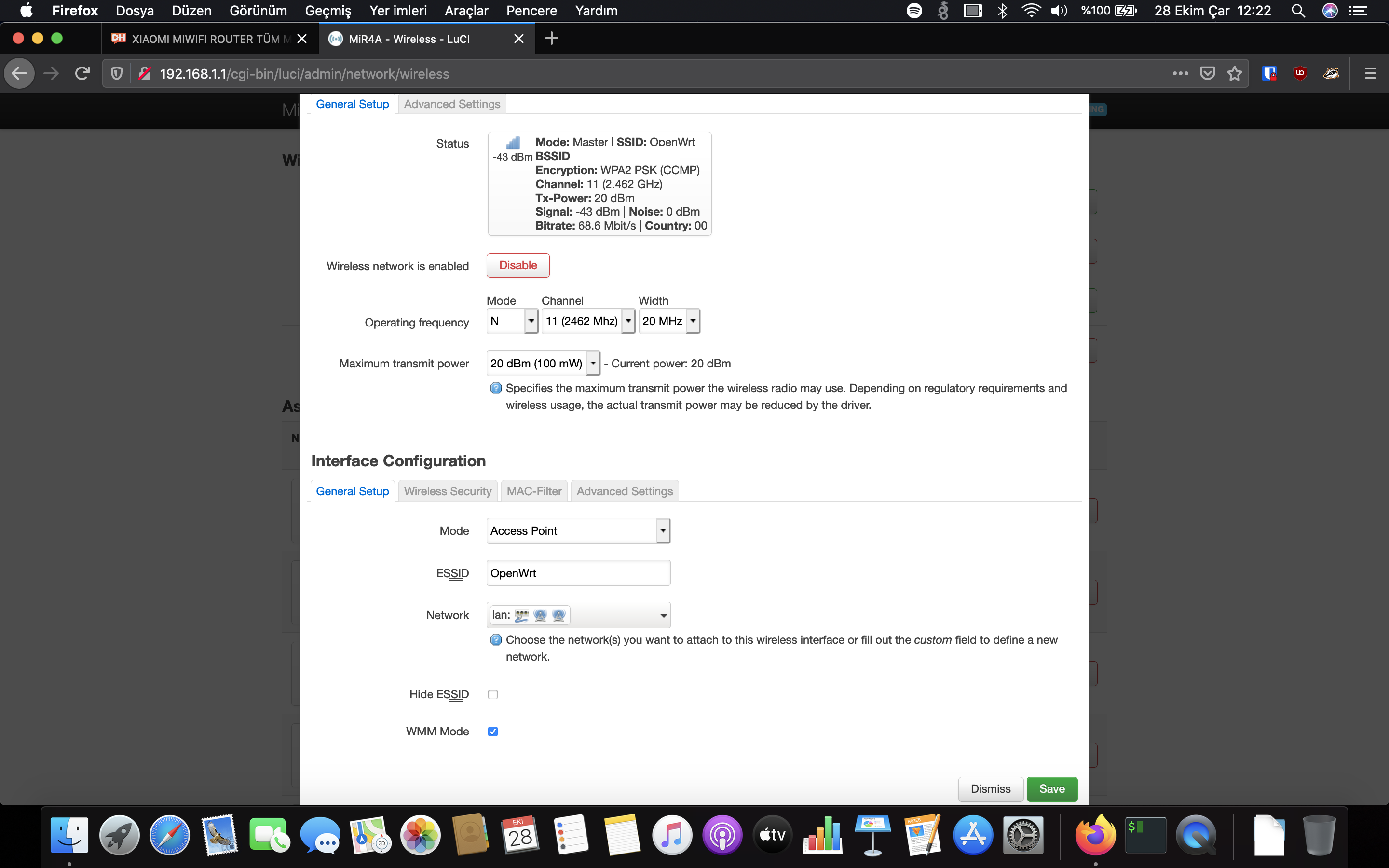Toggle the Hide ESSID checkbox
This screenshot has height=868, width=1389.
tap(492, 694)
